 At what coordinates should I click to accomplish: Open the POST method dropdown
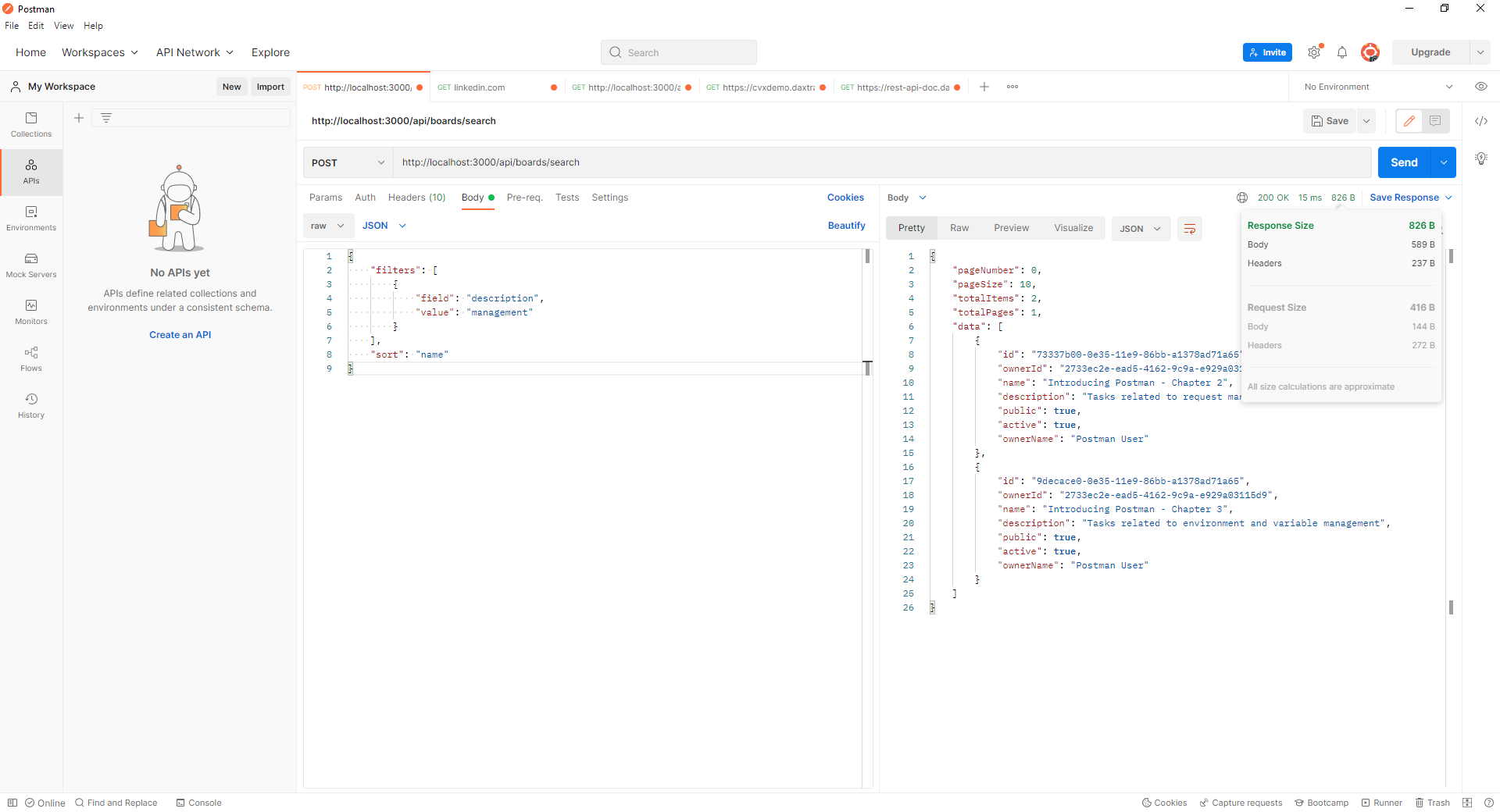pyautogui.click(x=348, y=162)
